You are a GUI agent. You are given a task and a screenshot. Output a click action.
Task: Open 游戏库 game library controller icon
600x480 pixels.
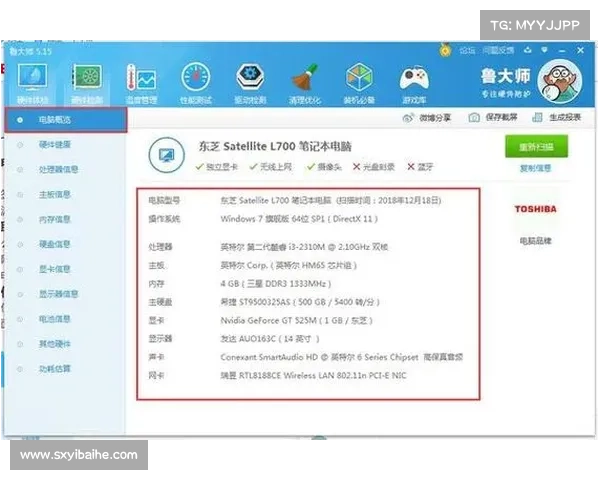(x=412, y=81)
